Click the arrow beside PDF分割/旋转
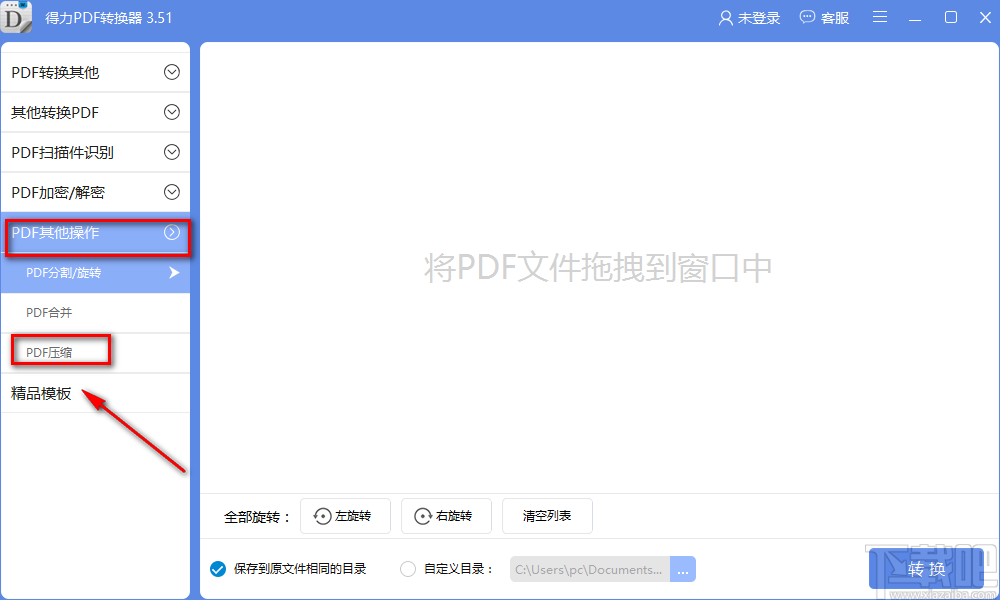 coord(173,273)
